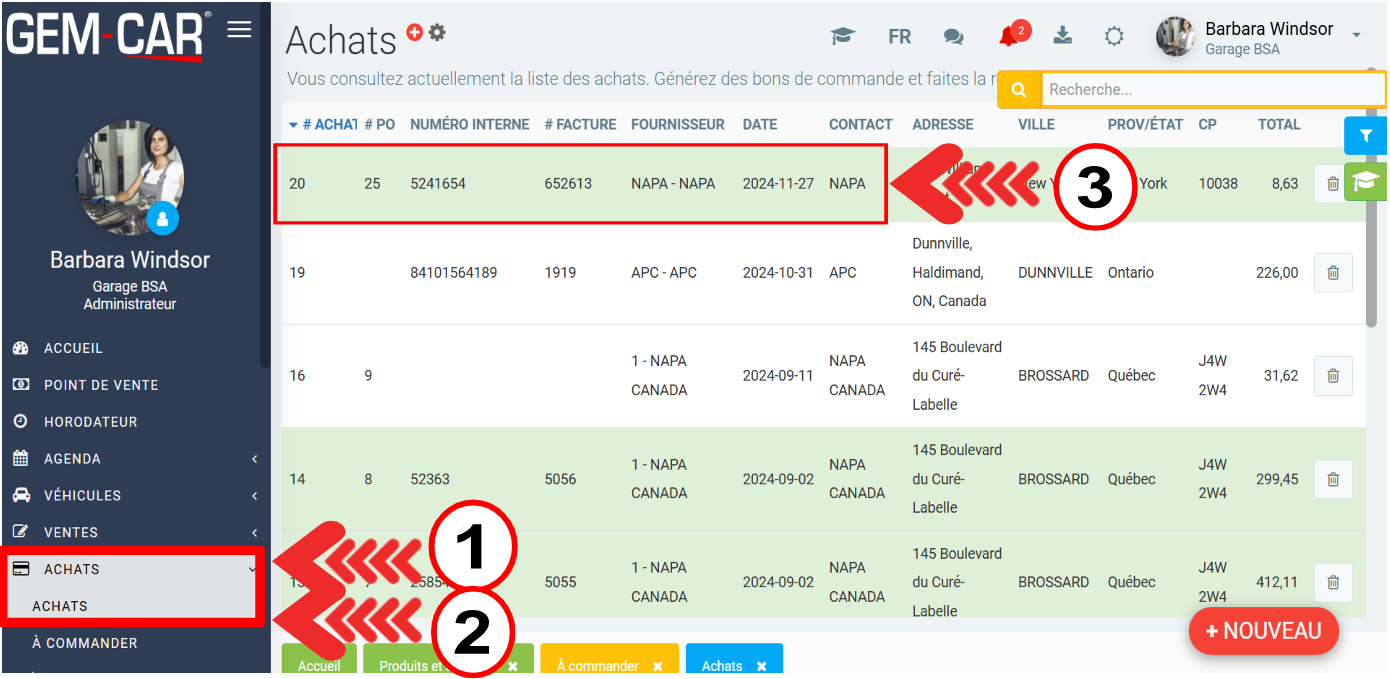Open the chat messages icon
The height and width of the screenshot is (679, 1390).
[x=953, y=37]
